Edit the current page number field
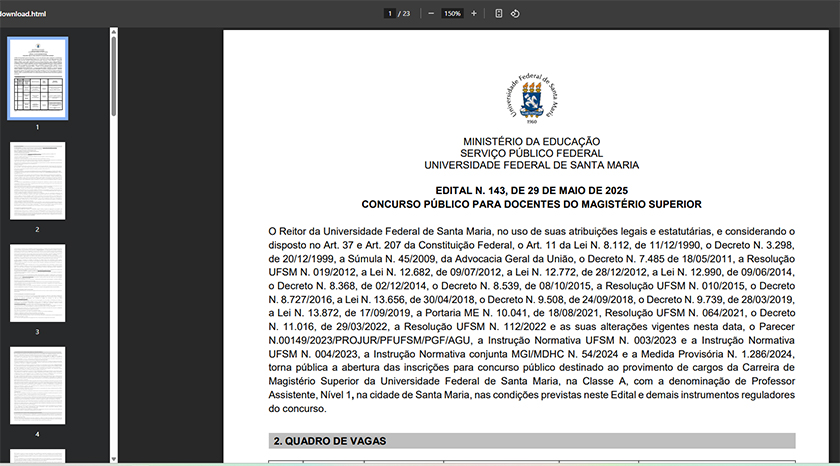The width and height of the screenshot is (840, 466). [389, 13]
